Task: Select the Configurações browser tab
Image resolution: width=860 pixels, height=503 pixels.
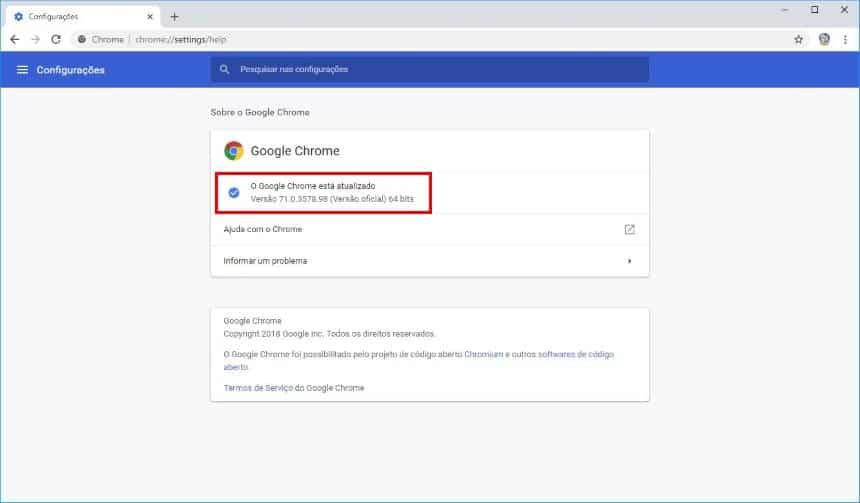Action: click(x=83, y=17)
